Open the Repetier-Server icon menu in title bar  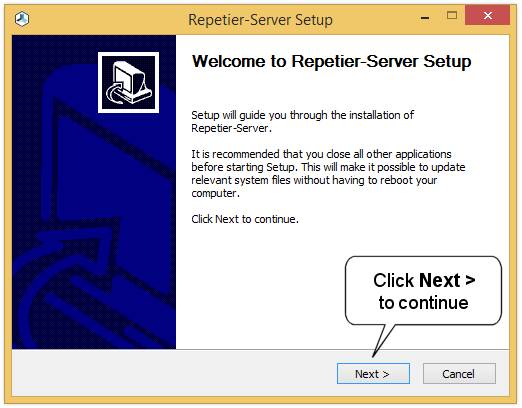coord(22,19)
